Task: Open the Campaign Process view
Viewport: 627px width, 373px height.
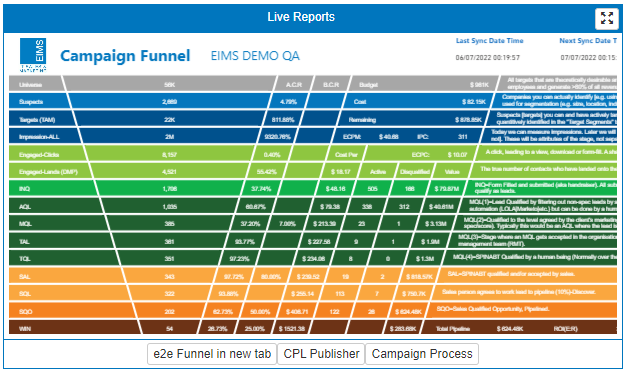Action: pyautogui.click(x=422, y=354)
